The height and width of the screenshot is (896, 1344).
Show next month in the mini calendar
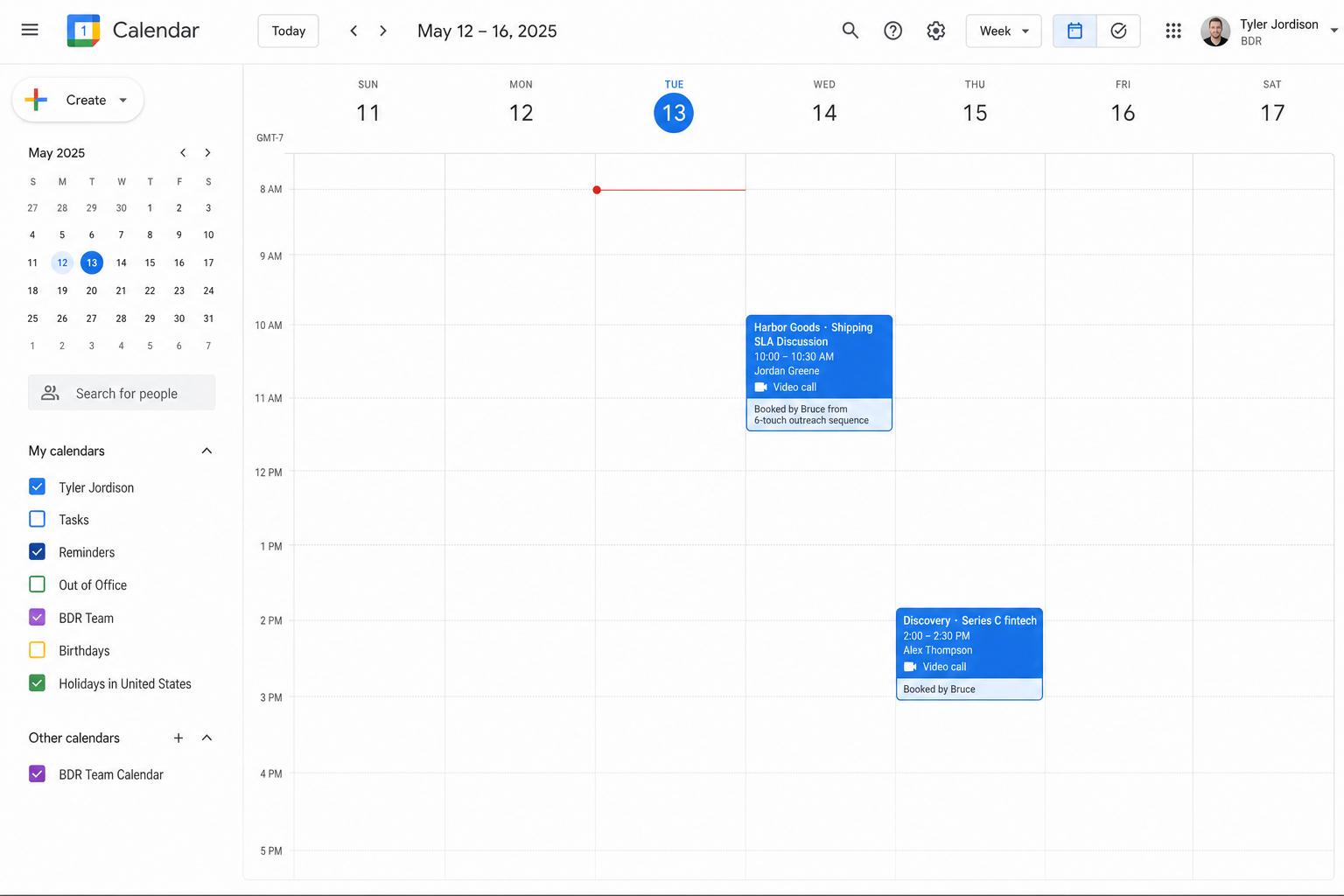207,152
